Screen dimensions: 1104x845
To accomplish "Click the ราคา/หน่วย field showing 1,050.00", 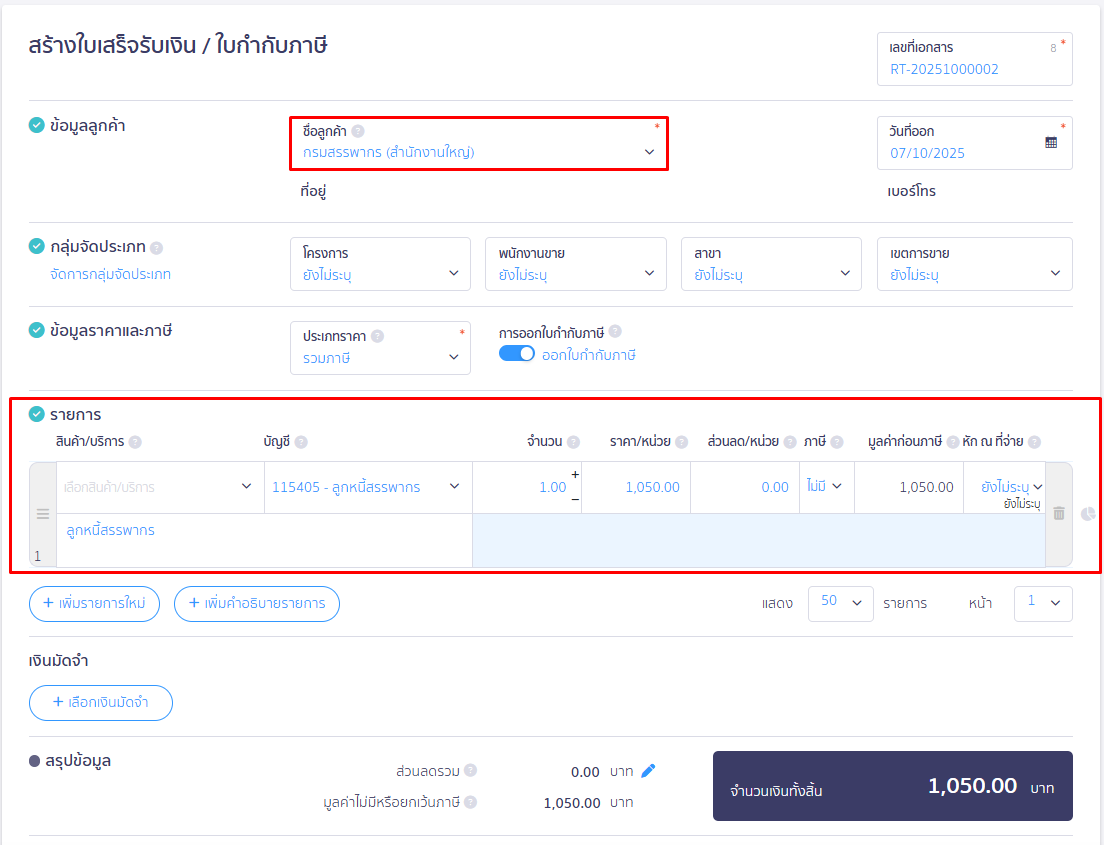I will (x=636, y=487).
